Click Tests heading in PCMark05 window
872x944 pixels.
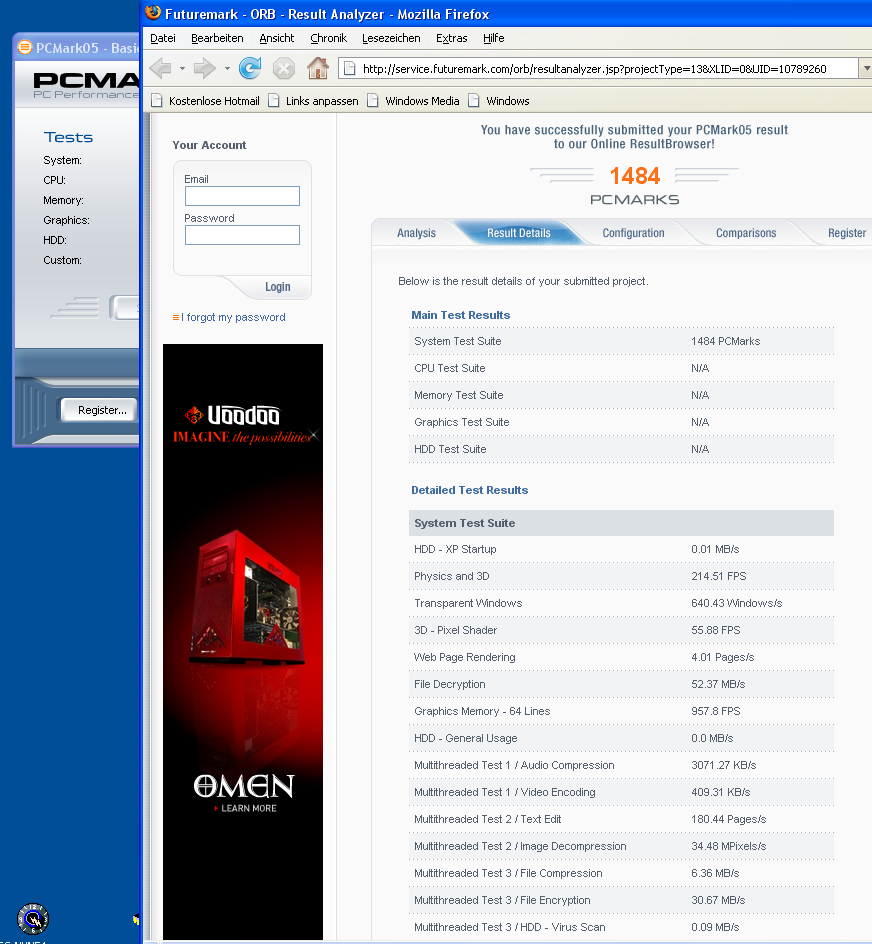pos(68,137)
